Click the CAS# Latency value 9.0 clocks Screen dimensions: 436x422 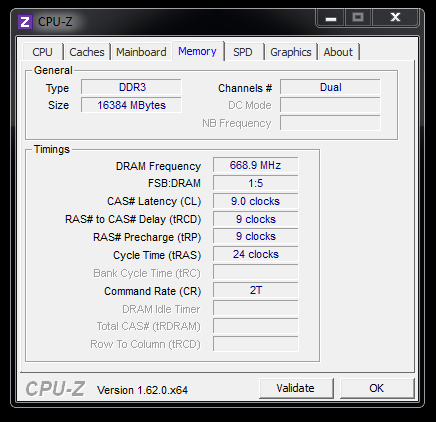[x=256, y=201]
